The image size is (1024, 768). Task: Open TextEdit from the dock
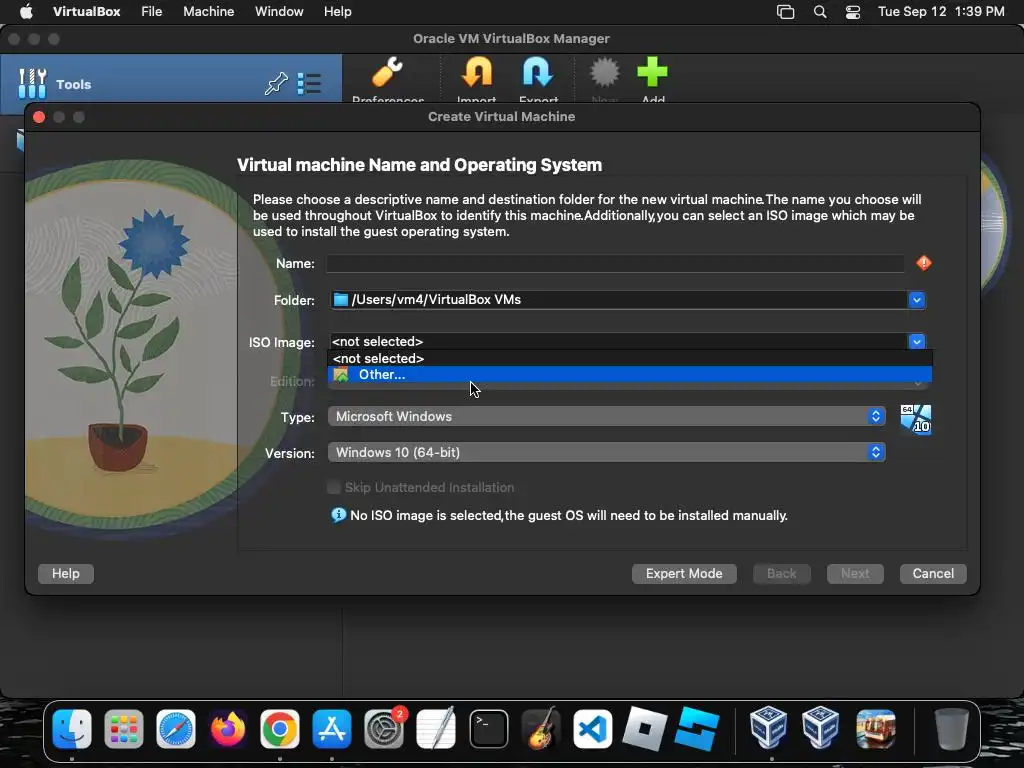pyautogui.click(x=436, y=729)
